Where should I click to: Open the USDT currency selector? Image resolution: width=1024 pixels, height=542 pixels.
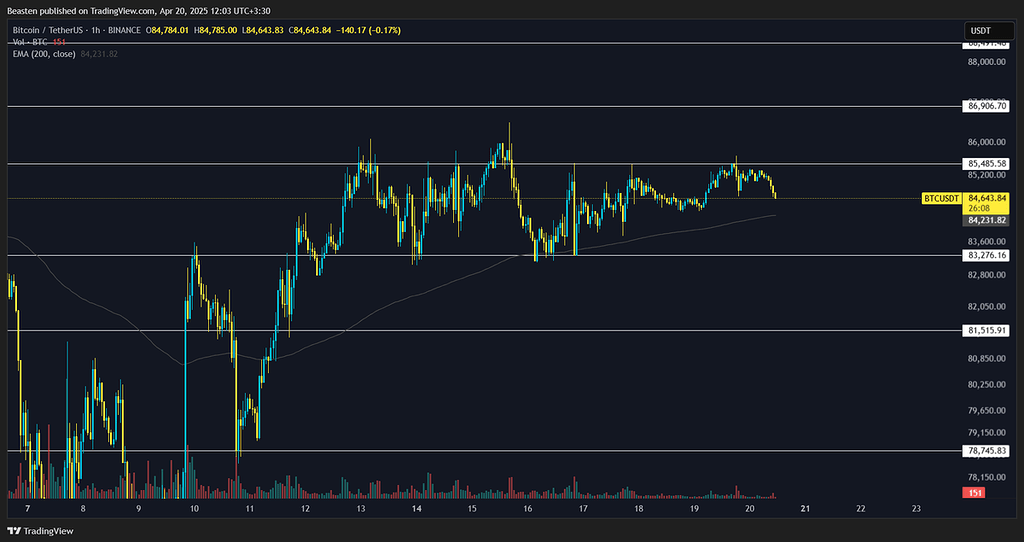[988, 31]
